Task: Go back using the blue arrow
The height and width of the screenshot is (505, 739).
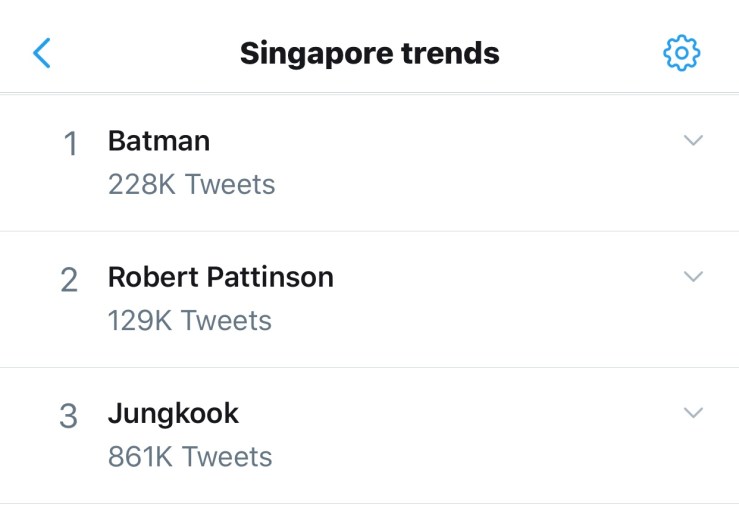Action: tap(41, 52)
